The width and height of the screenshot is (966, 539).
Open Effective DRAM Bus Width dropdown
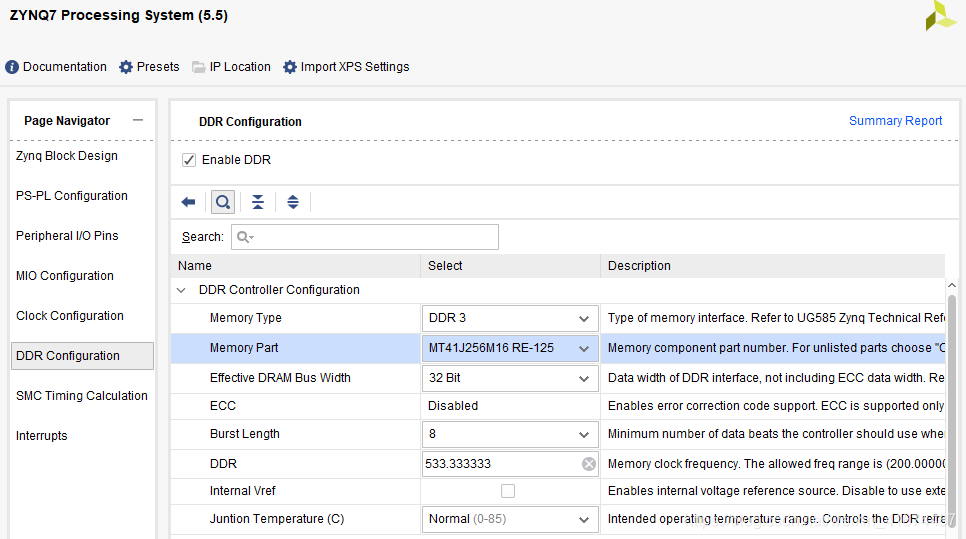(x=510, y=378)
